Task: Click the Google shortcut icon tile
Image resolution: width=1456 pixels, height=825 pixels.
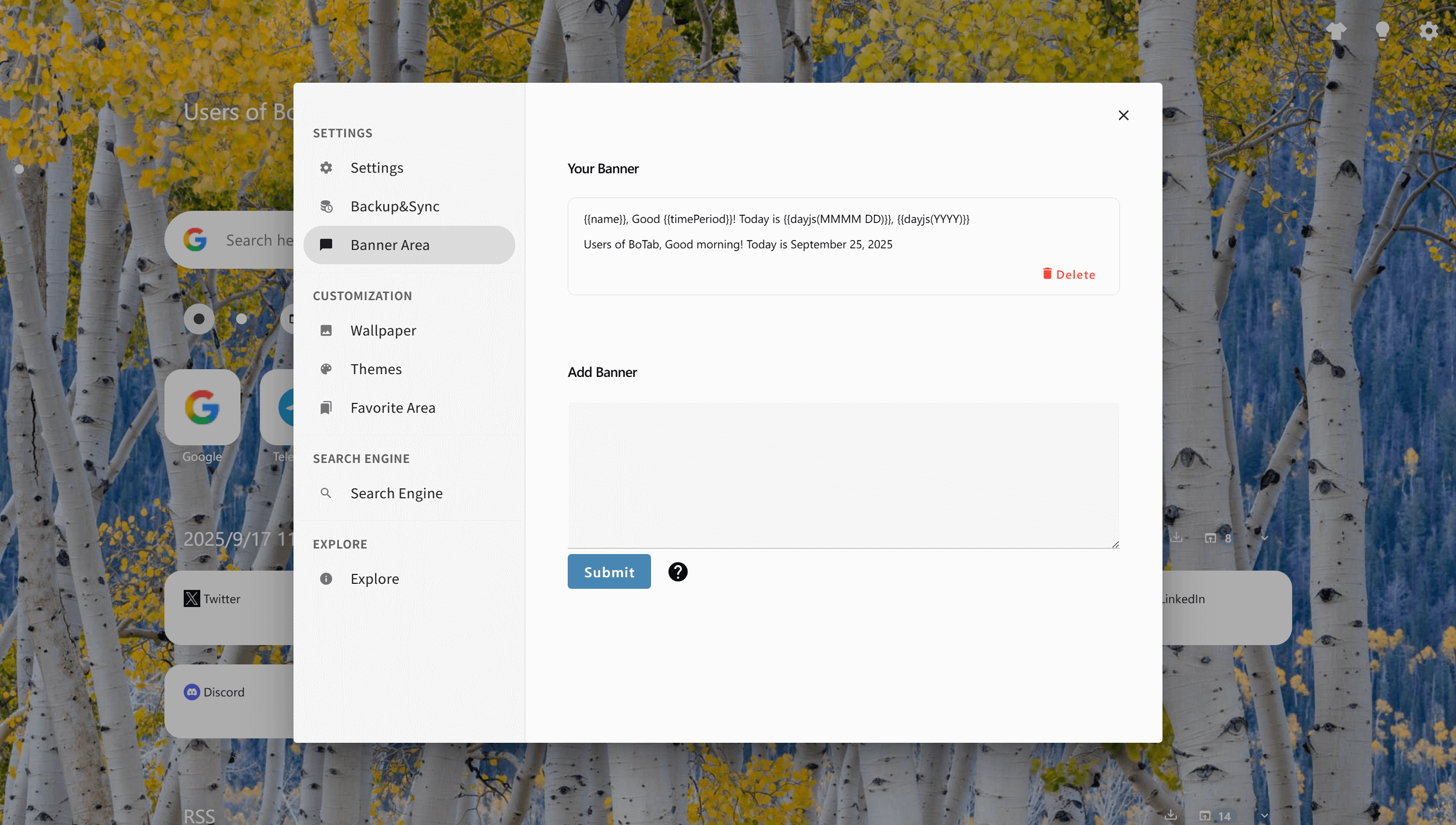Action: click(x=202, y=407)
